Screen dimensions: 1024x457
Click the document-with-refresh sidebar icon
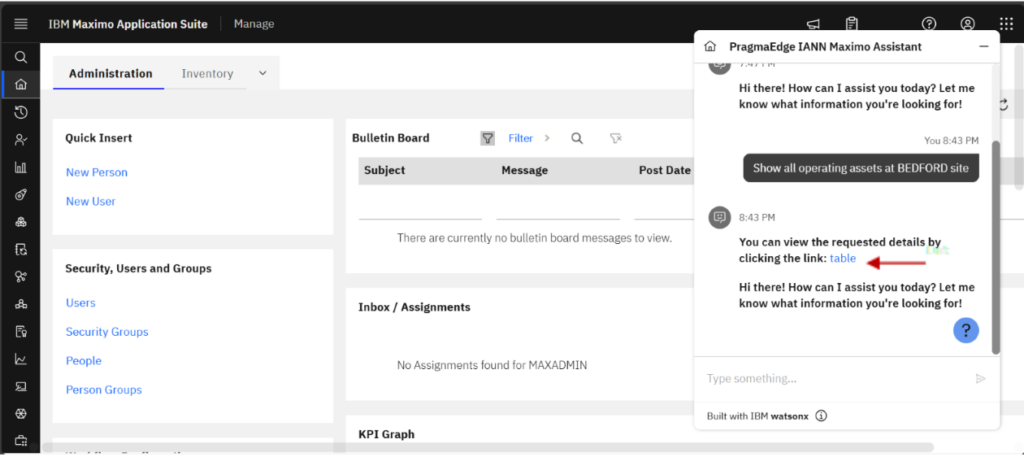tap(21, 249)
